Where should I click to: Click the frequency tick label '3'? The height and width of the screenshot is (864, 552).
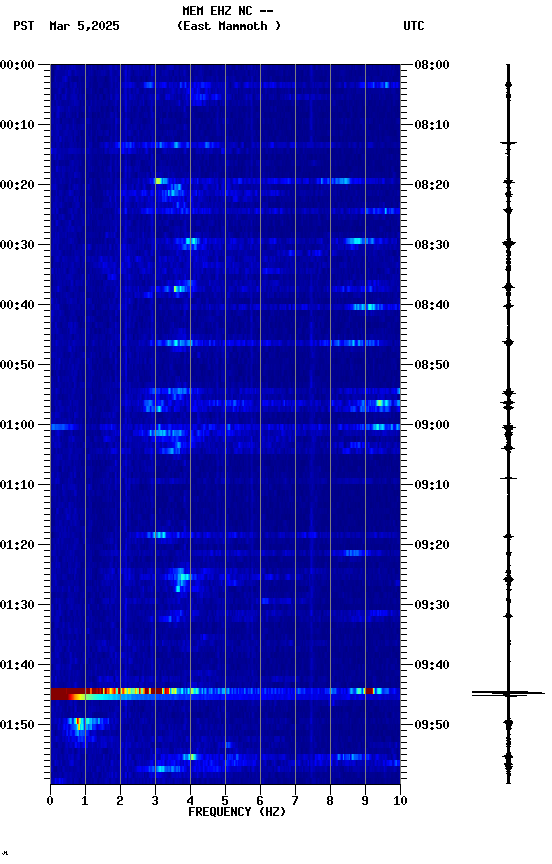tap(155, 801)
